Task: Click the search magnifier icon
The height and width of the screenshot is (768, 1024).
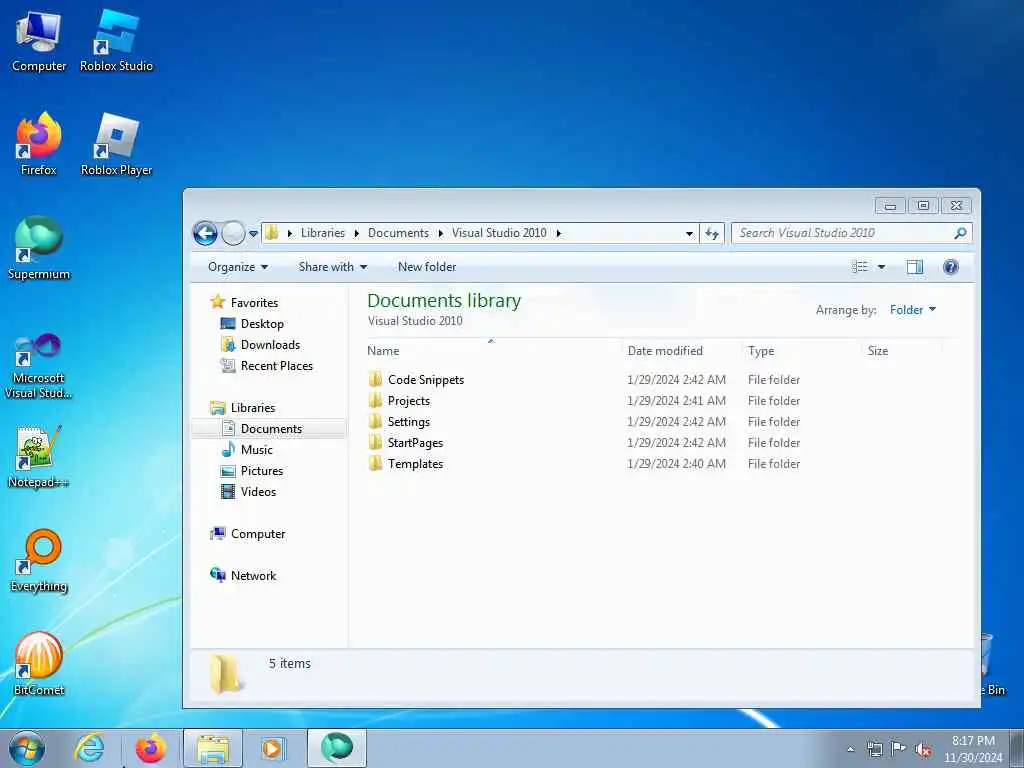Action: 960,233
